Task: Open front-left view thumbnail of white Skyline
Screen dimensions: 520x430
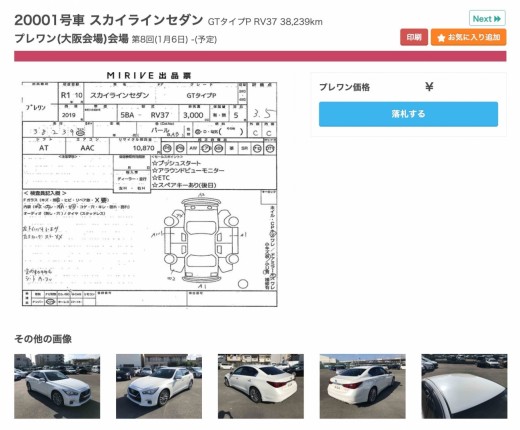Action: (159, 386)
